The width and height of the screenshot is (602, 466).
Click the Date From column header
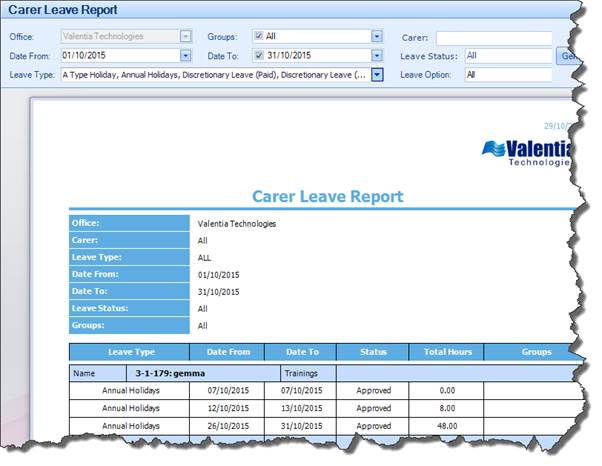point(227,352)
